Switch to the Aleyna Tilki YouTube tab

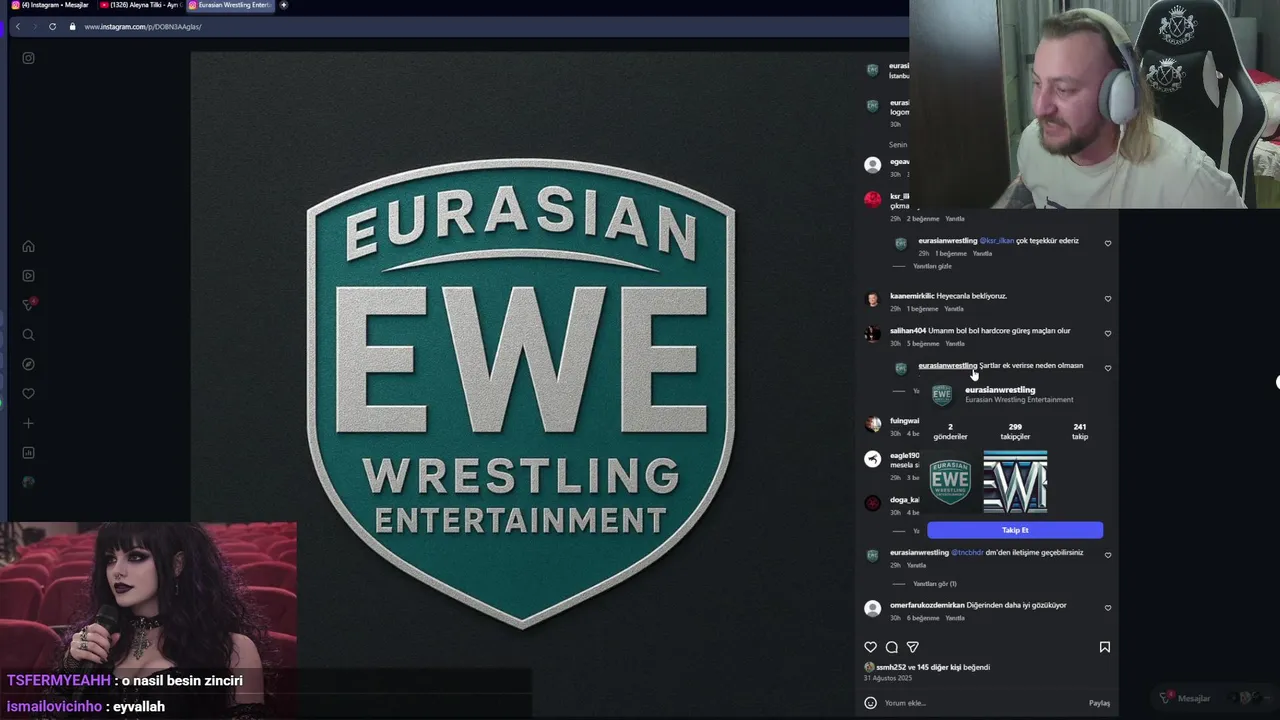coord(140,5)
